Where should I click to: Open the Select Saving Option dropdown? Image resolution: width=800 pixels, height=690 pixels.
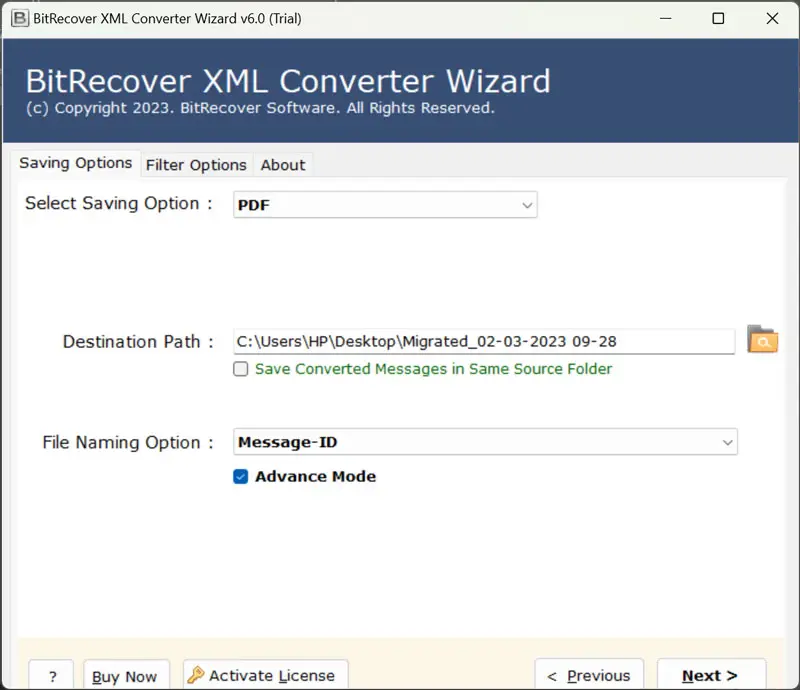[385, 205]
